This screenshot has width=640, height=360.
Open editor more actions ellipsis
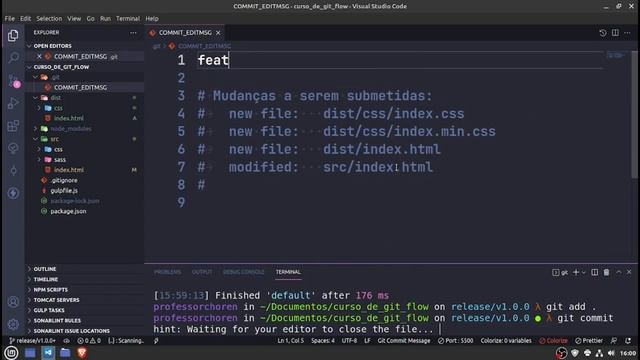(x=627, y=33)
